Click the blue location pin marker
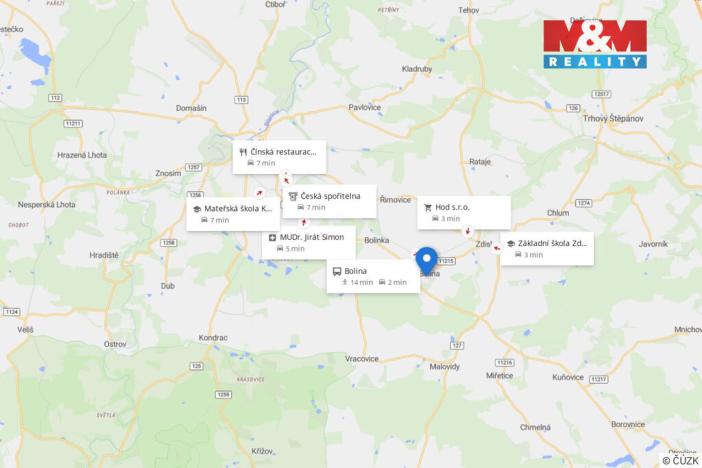Viewport: 702px width, 468px height. point(426,261)
